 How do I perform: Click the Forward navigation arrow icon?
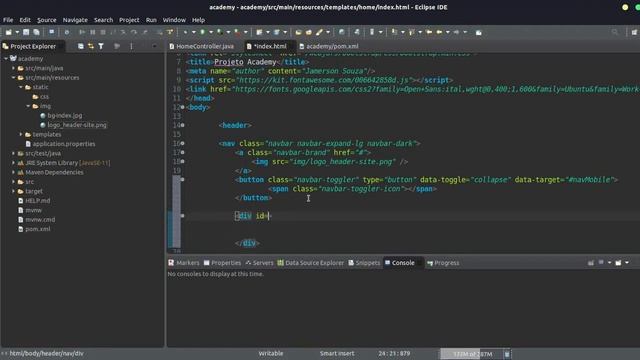(456, 32)
